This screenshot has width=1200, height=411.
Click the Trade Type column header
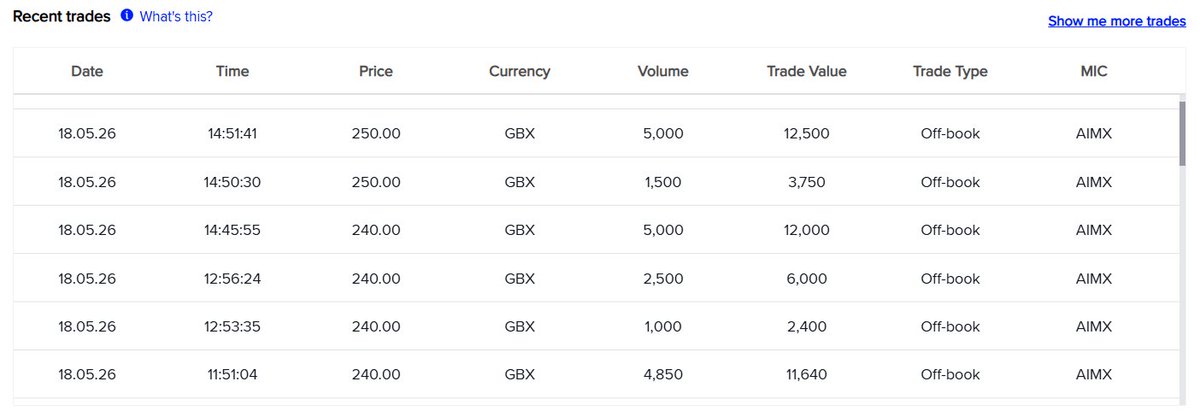950,71
